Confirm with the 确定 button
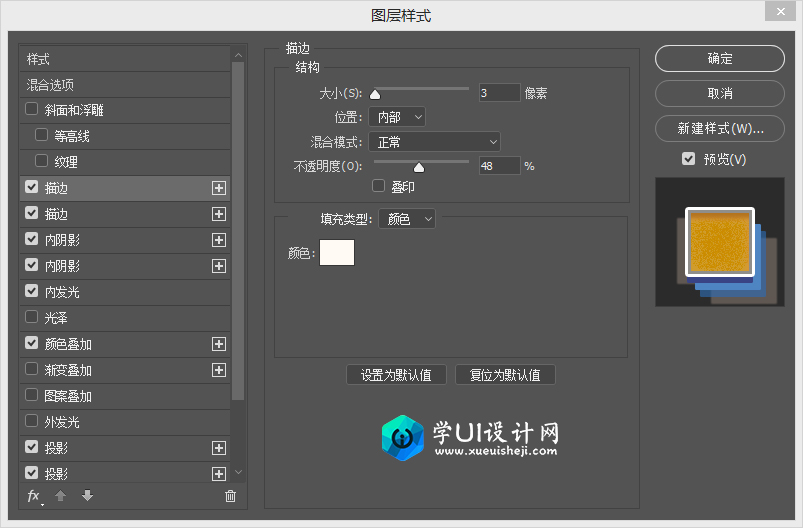 coord(720,58)
